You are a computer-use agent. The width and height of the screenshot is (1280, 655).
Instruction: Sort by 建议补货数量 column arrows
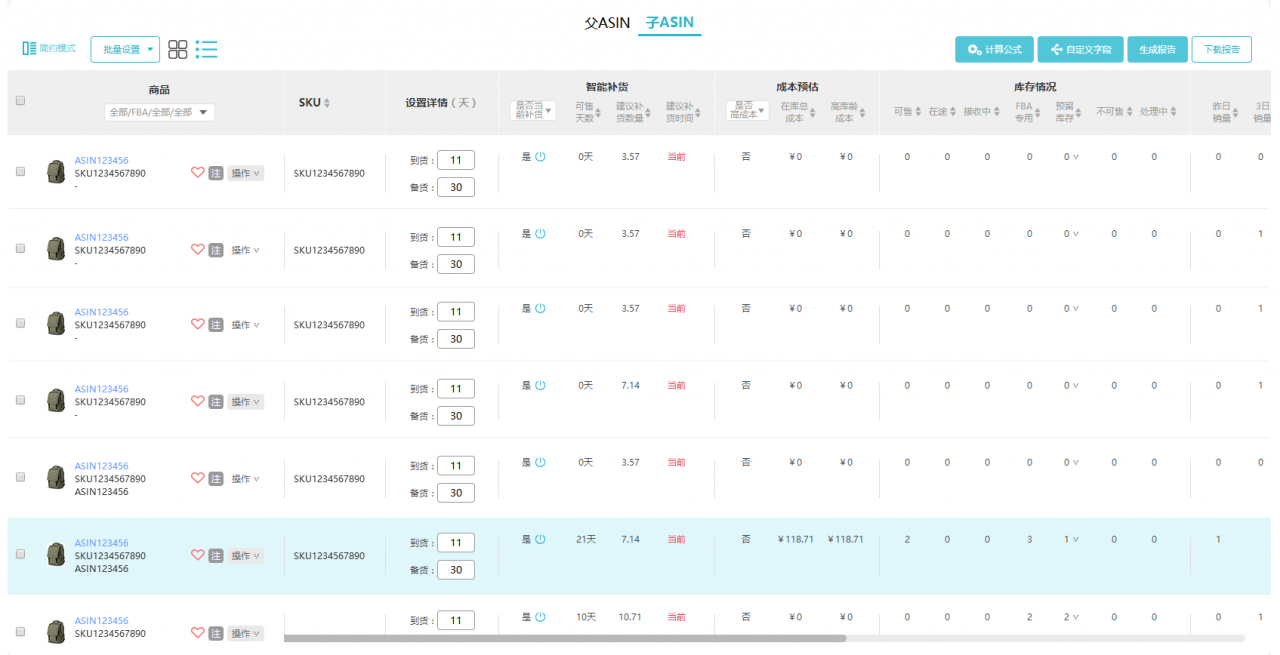[x=647, y=113]
